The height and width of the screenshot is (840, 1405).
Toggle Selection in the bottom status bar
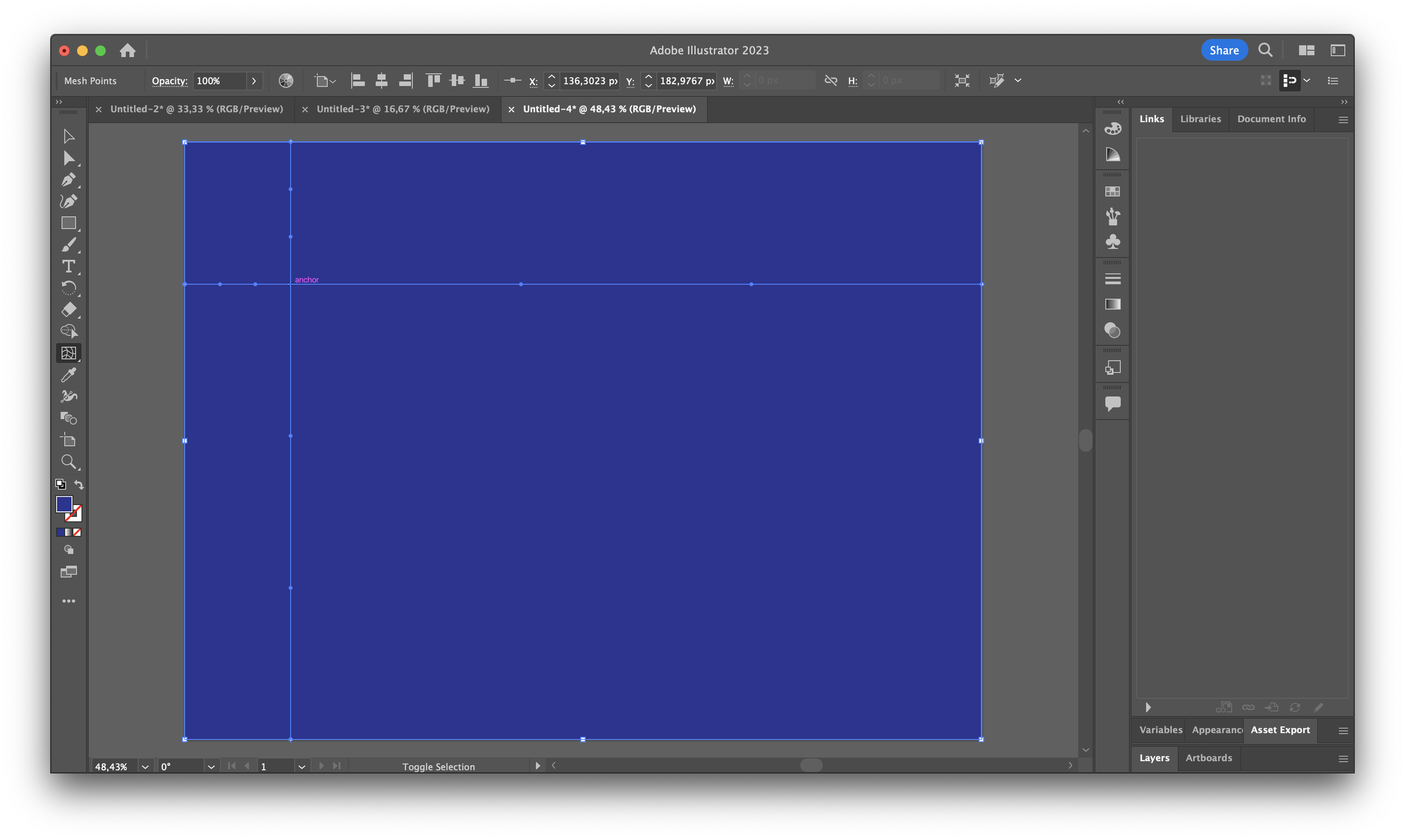pyautogui.click(x=438, y=766)
